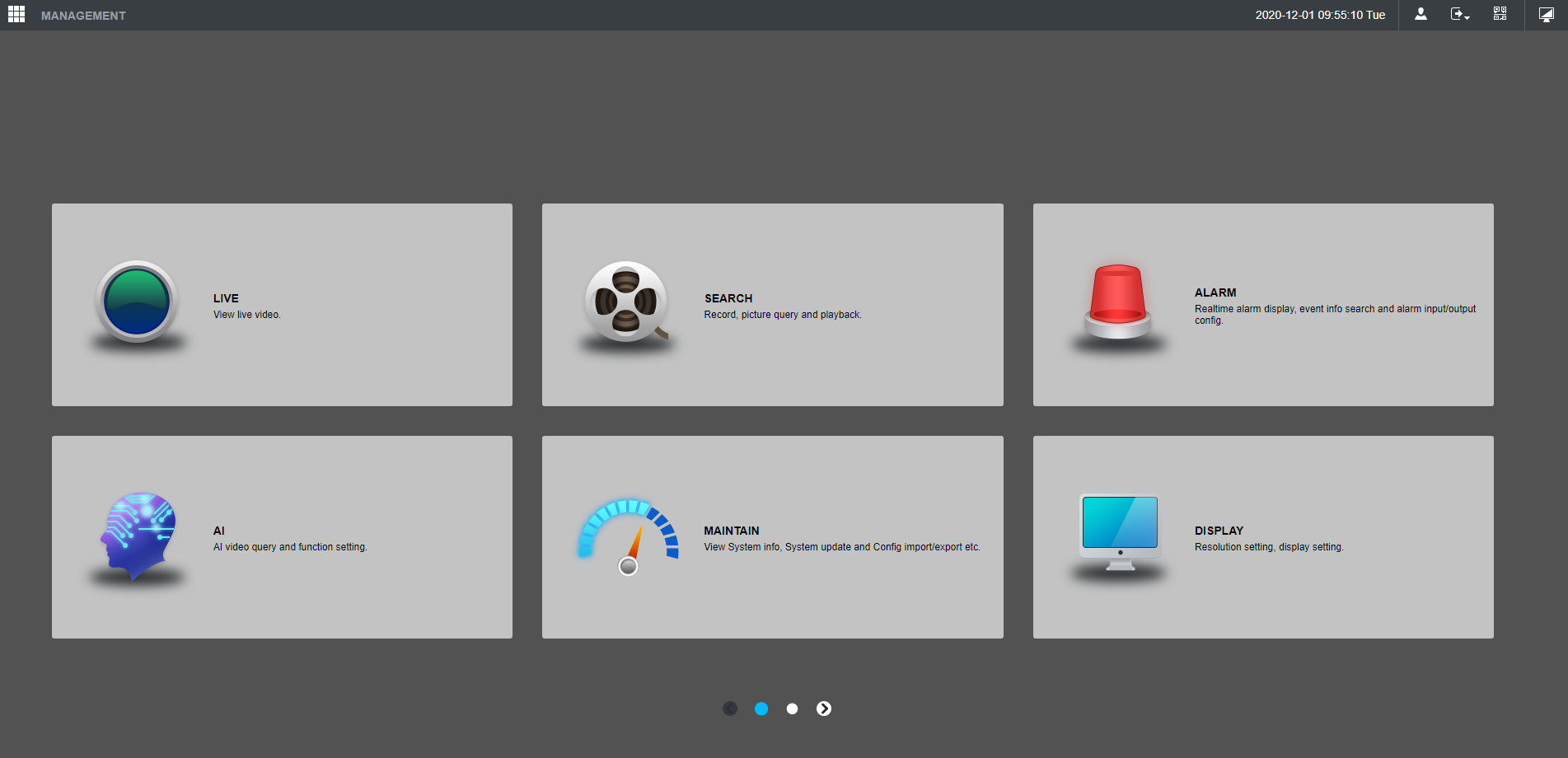Screen dimensions: 1568x758
Task: Click 'AI video query and function setting.'
Action: coord(290,547)
